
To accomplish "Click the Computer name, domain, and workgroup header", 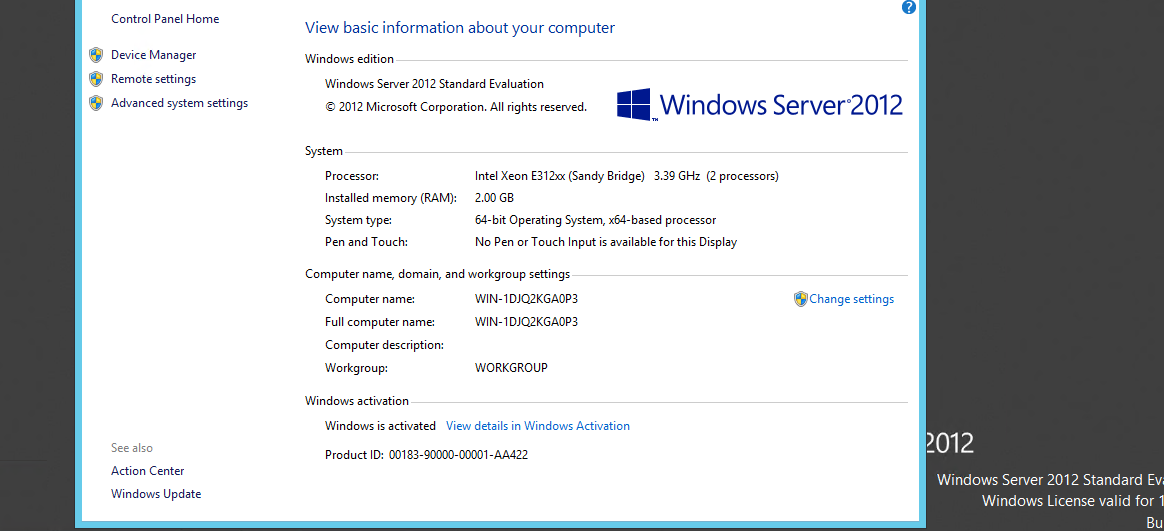I will click(437, 275).
